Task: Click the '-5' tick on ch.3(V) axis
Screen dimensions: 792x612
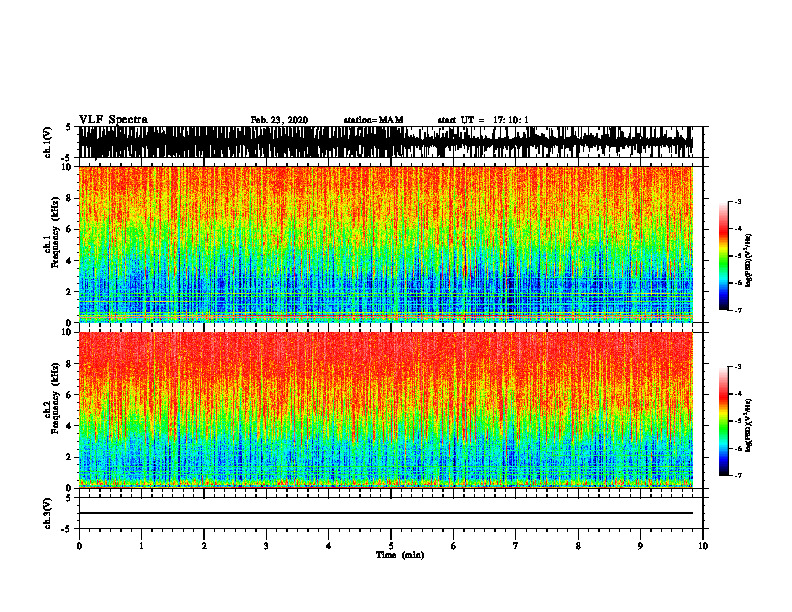Action: [x=67, y=529]
